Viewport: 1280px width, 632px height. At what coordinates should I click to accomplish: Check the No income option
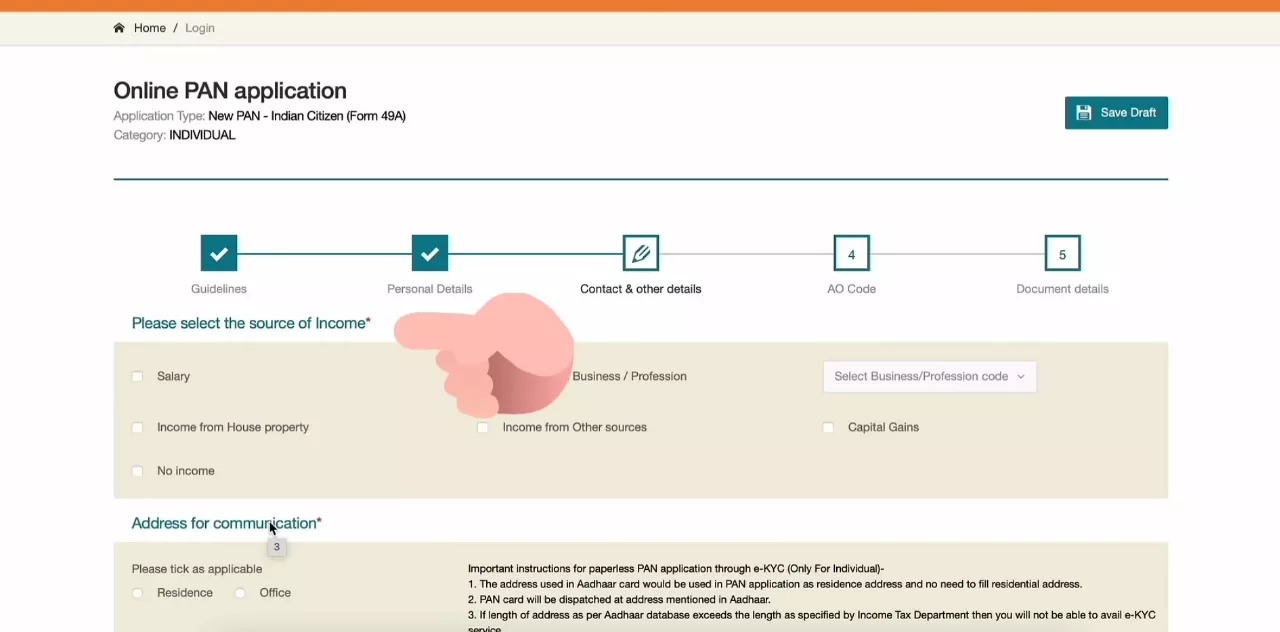137,470
